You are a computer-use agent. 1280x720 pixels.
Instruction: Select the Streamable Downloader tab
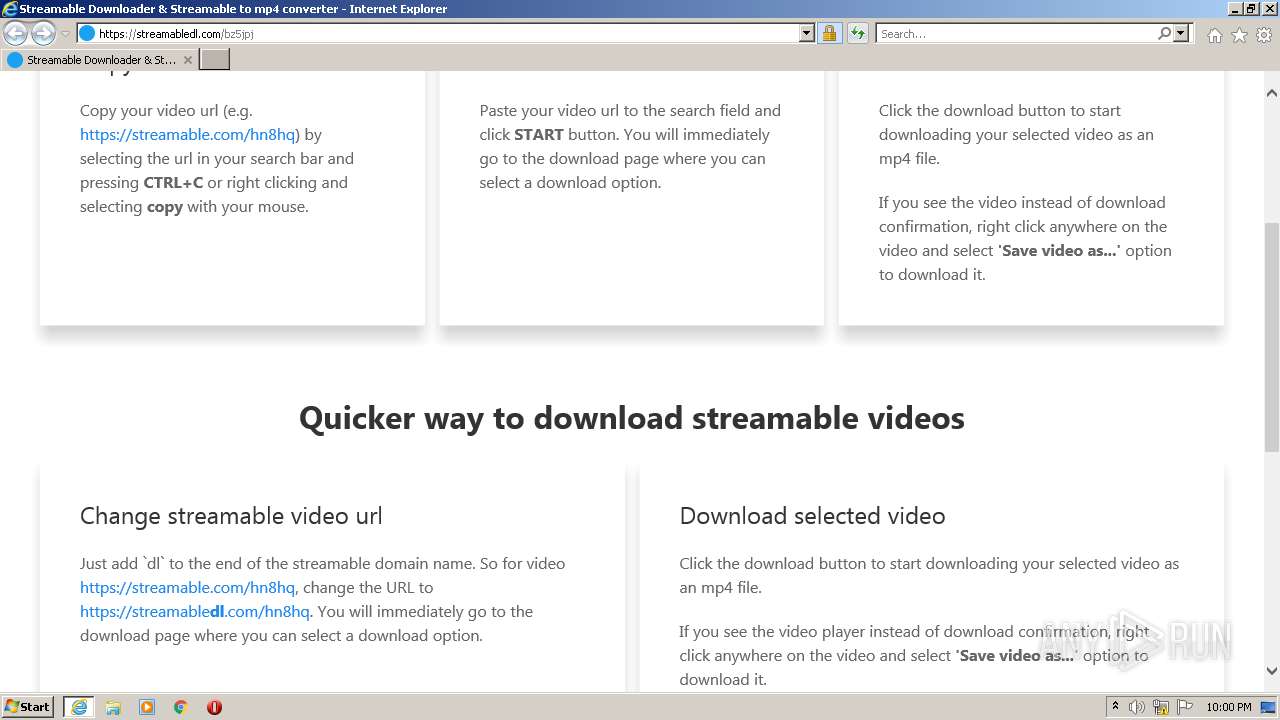tap(100, 60)
